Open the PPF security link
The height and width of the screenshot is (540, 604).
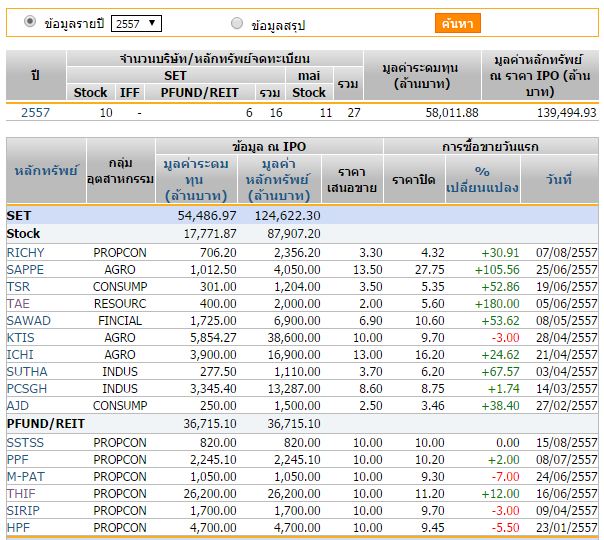[18, 460]
